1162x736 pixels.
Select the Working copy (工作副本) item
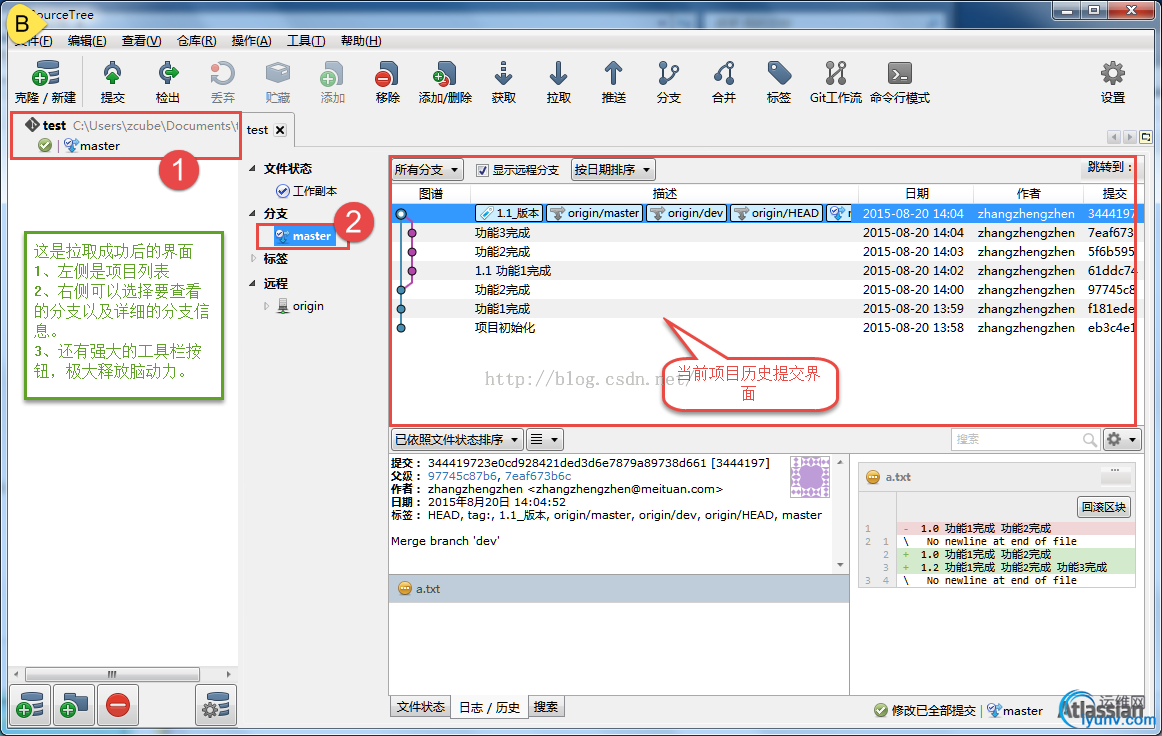pos(307,191)
